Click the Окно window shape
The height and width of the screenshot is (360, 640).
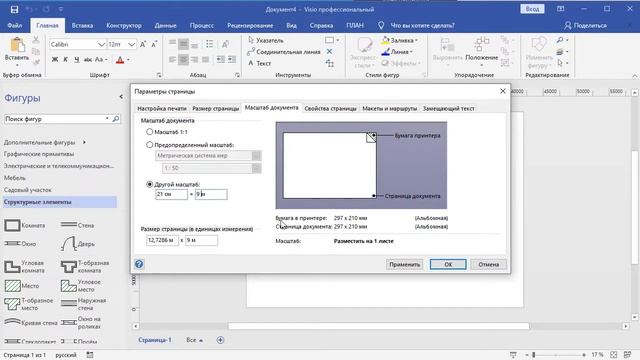[20, 244]
